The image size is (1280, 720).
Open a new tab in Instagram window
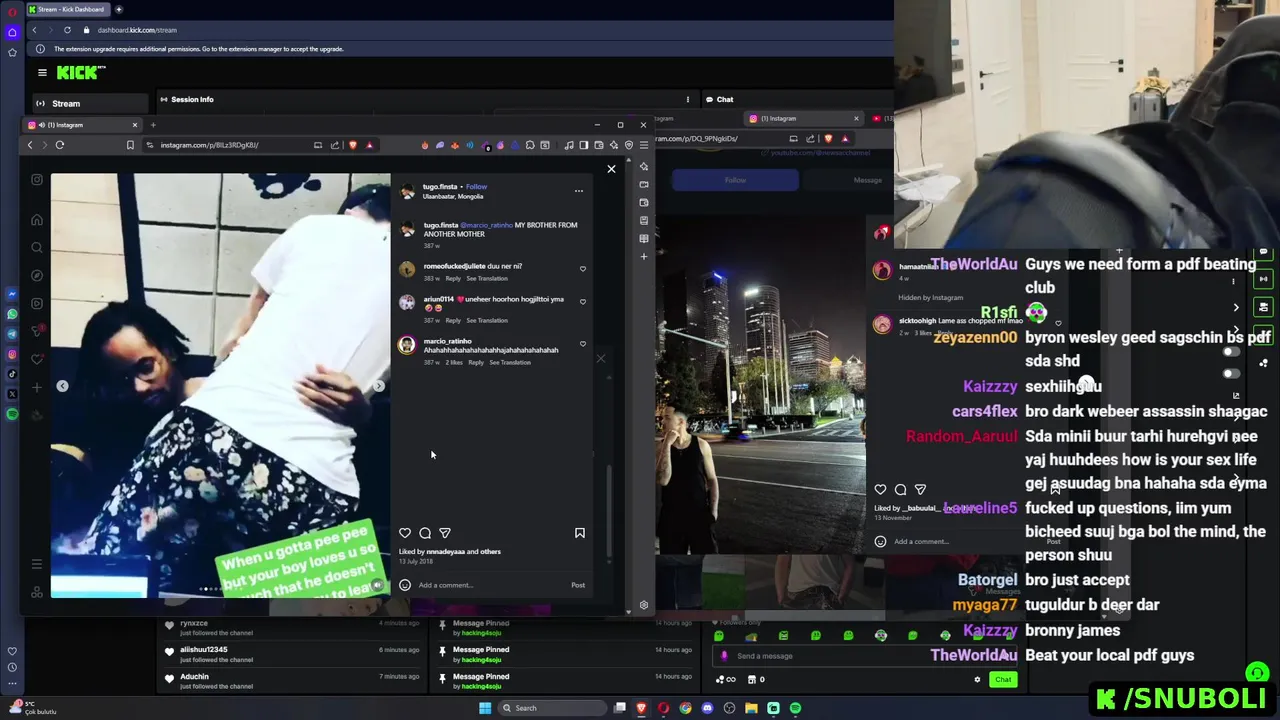click(x=153, y=125)
